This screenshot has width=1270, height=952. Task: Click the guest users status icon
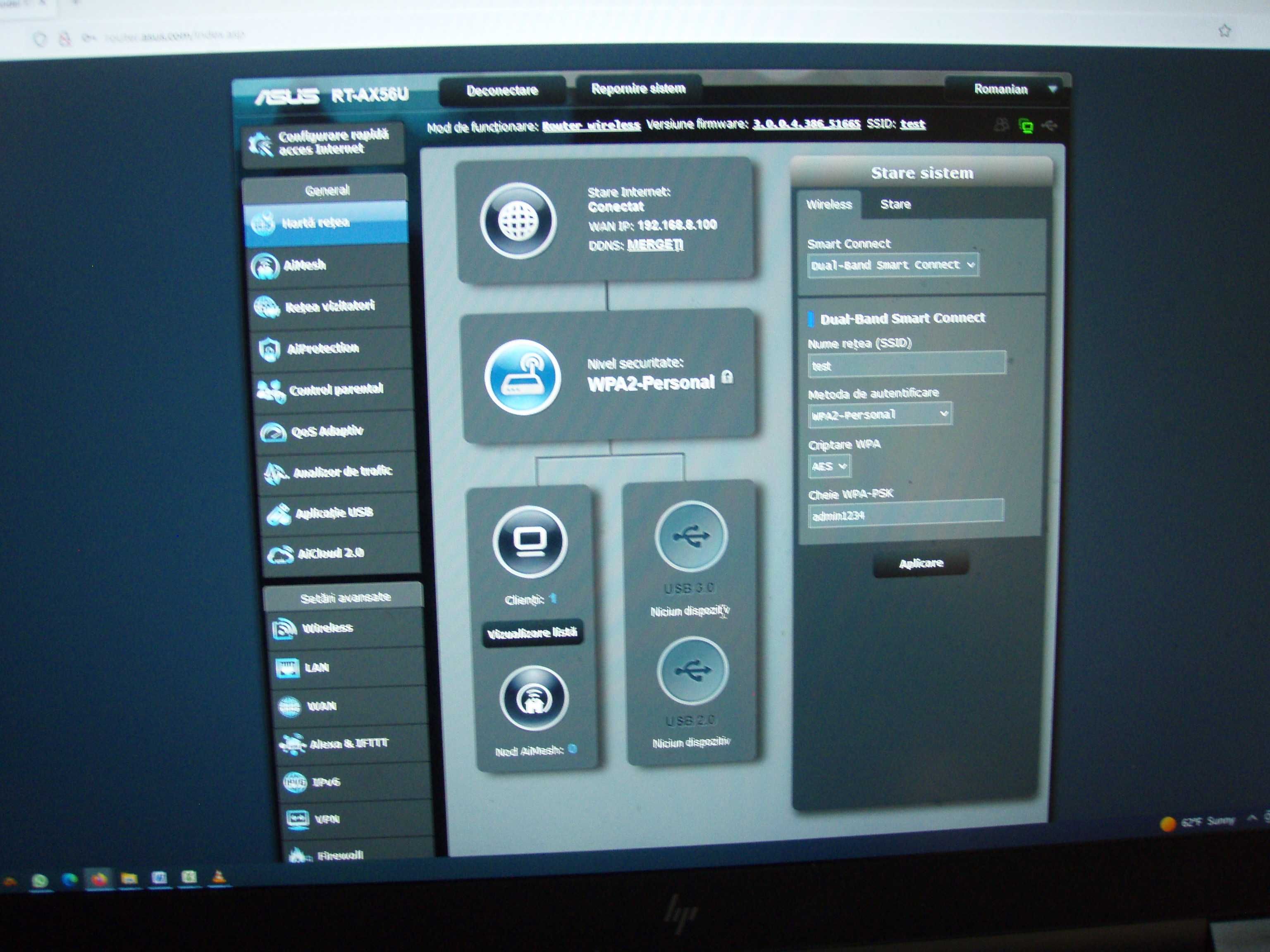[1001, 124]
